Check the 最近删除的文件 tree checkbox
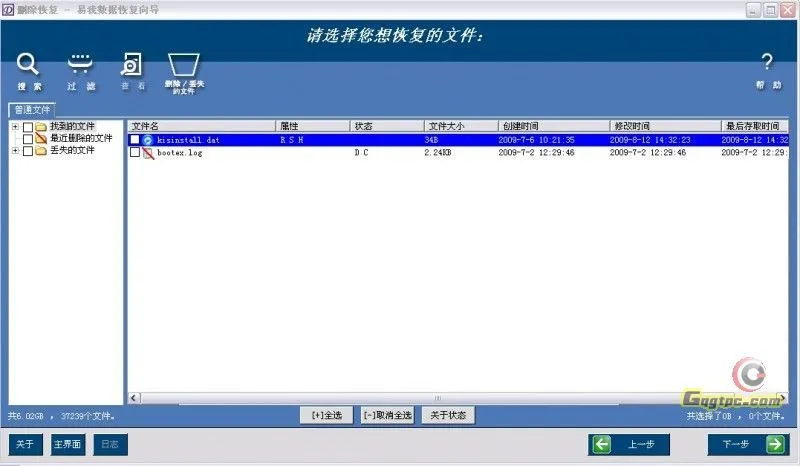 coord(28,139)
